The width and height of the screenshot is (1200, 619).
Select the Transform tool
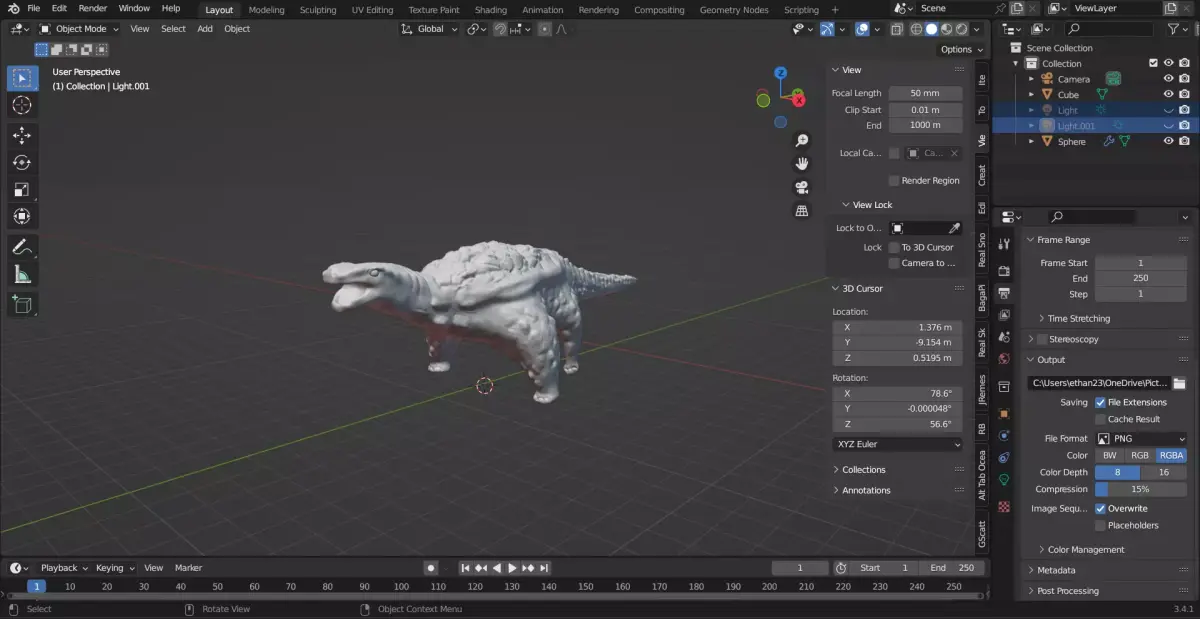[22, 216]
